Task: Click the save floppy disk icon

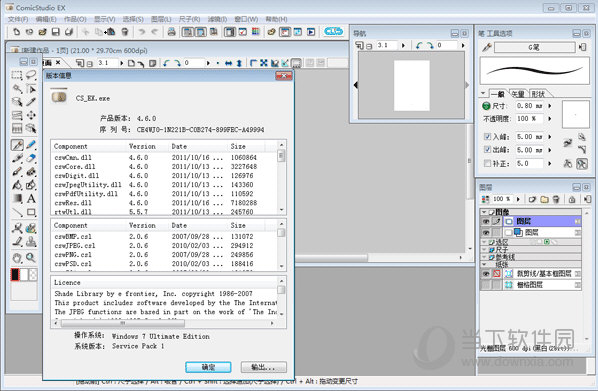Action: click(x=56, y=32)
